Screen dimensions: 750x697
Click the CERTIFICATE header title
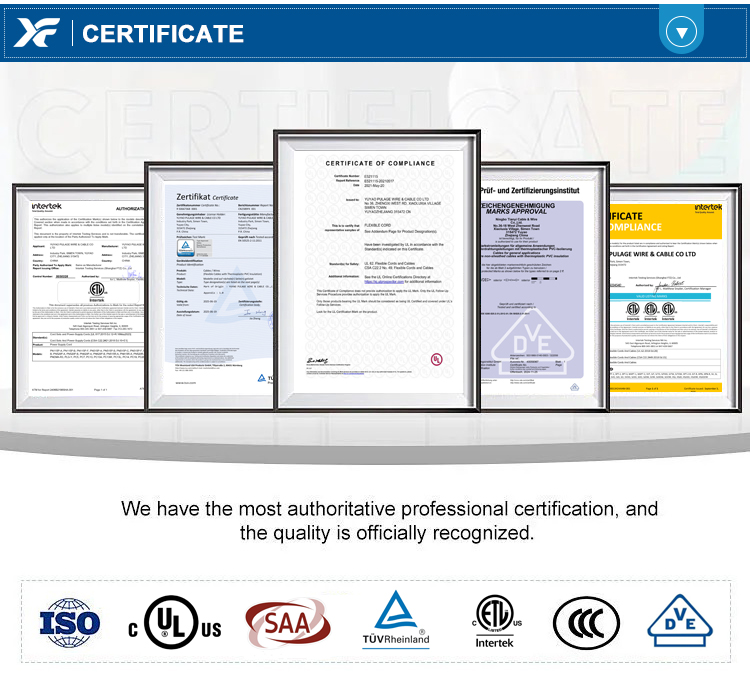point(163,33)
